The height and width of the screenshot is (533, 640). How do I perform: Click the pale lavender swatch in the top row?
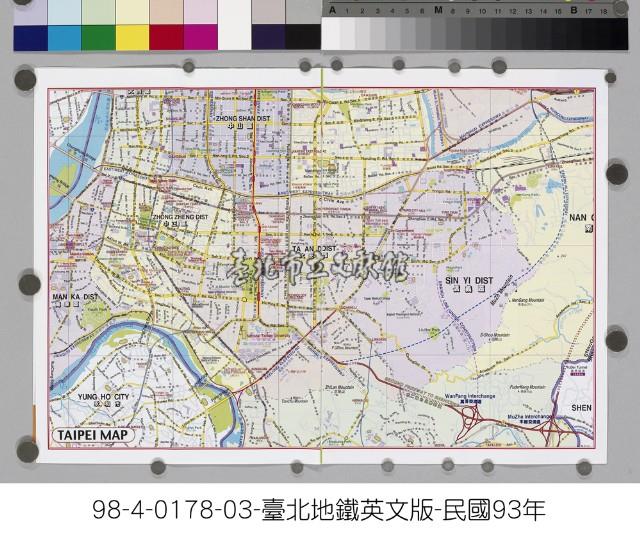point(31,12)
